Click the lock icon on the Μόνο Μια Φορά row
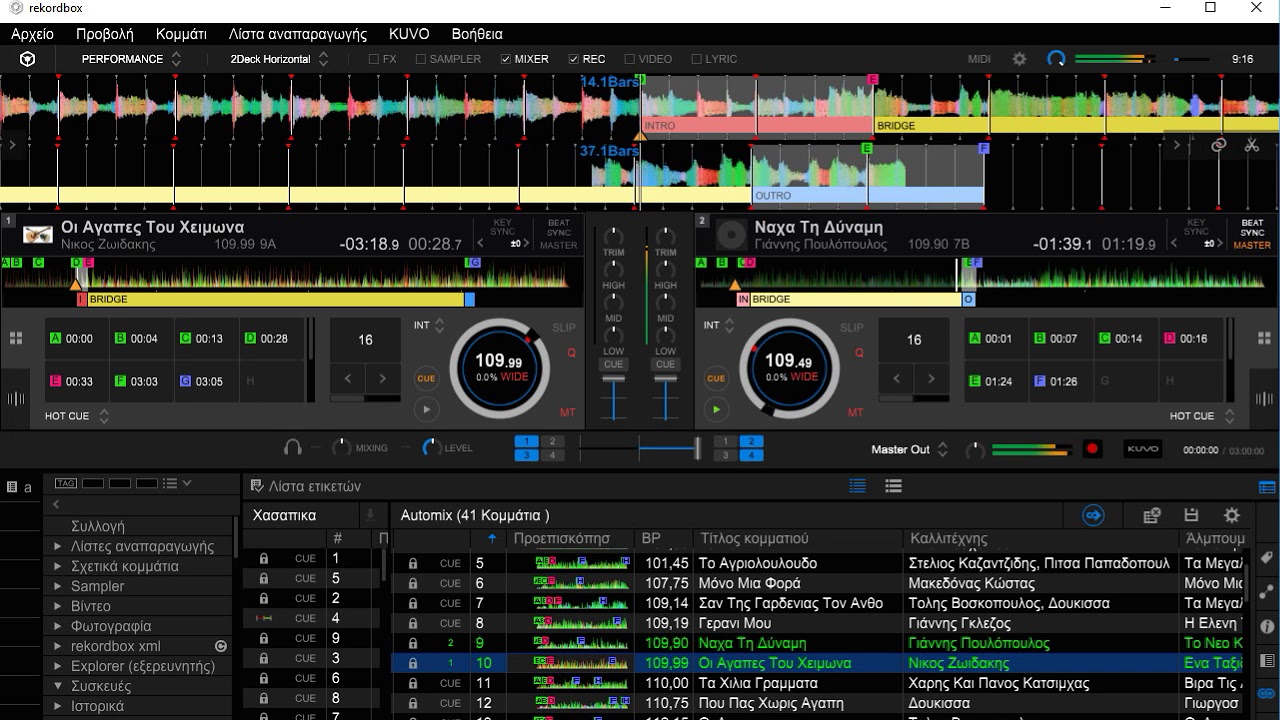This screenshot has width=1280, height=720. pos(412,583)
